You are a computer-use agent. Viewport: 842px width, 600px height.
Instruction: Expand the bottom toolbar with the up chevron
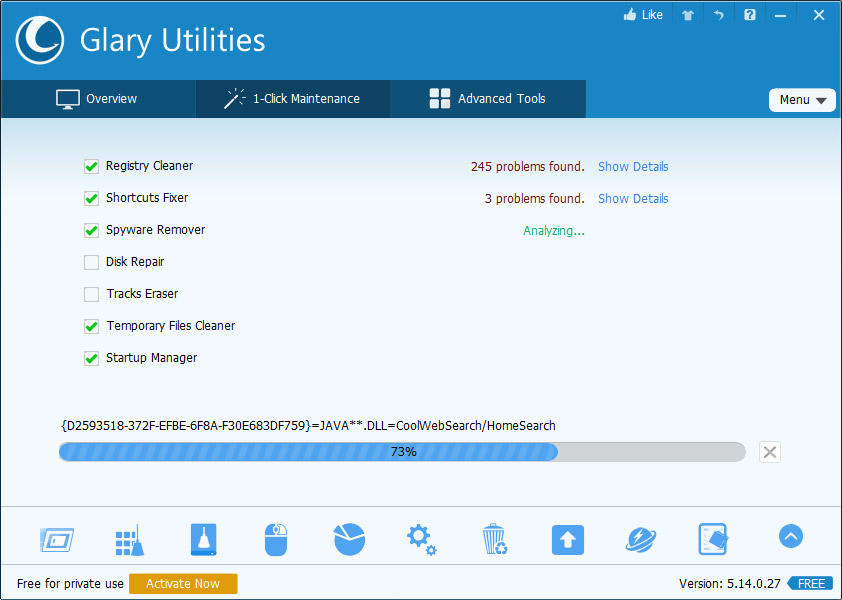tap(790, 537)
